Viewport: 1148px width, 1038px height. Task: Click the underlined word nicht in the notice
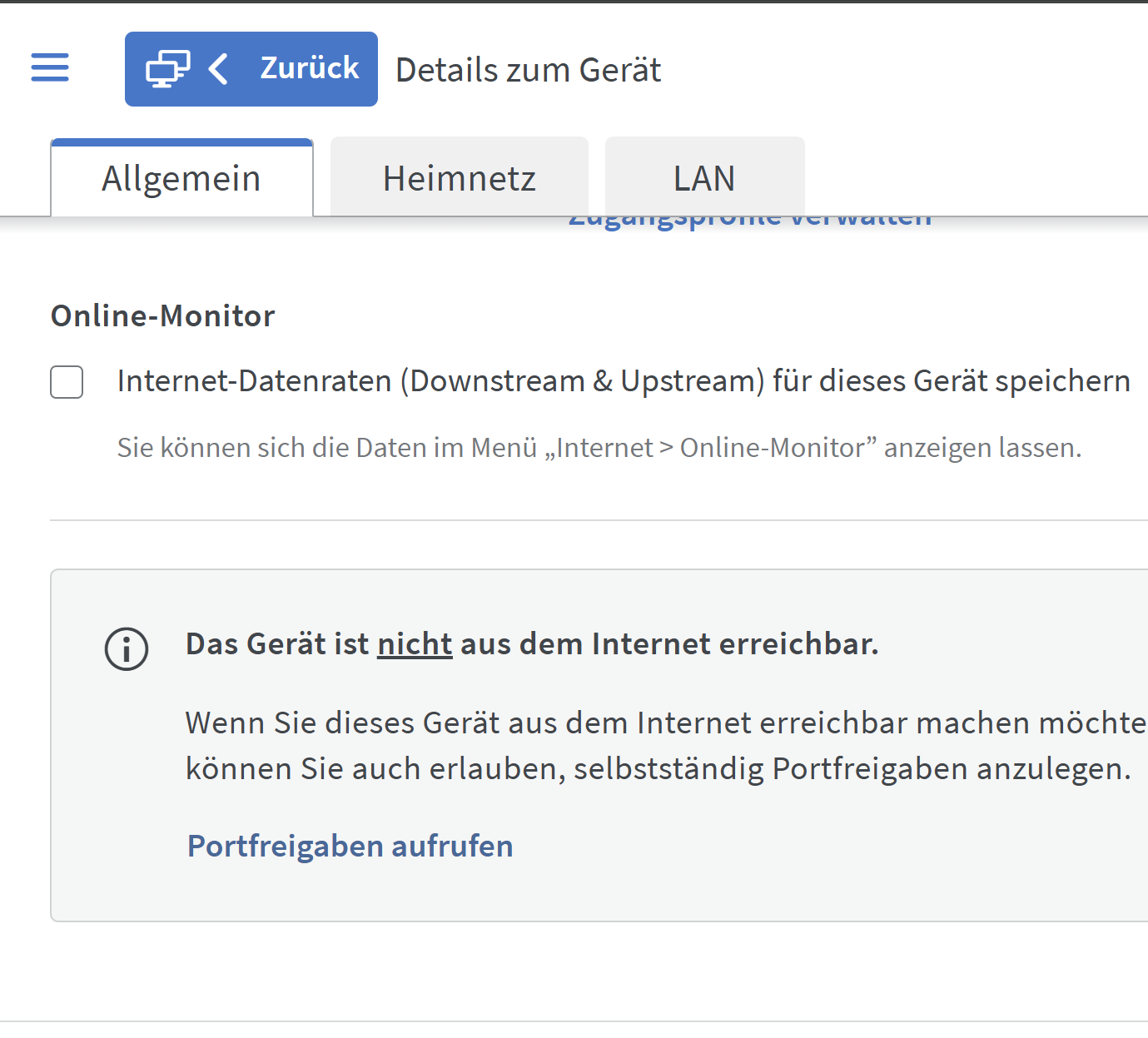415,644
